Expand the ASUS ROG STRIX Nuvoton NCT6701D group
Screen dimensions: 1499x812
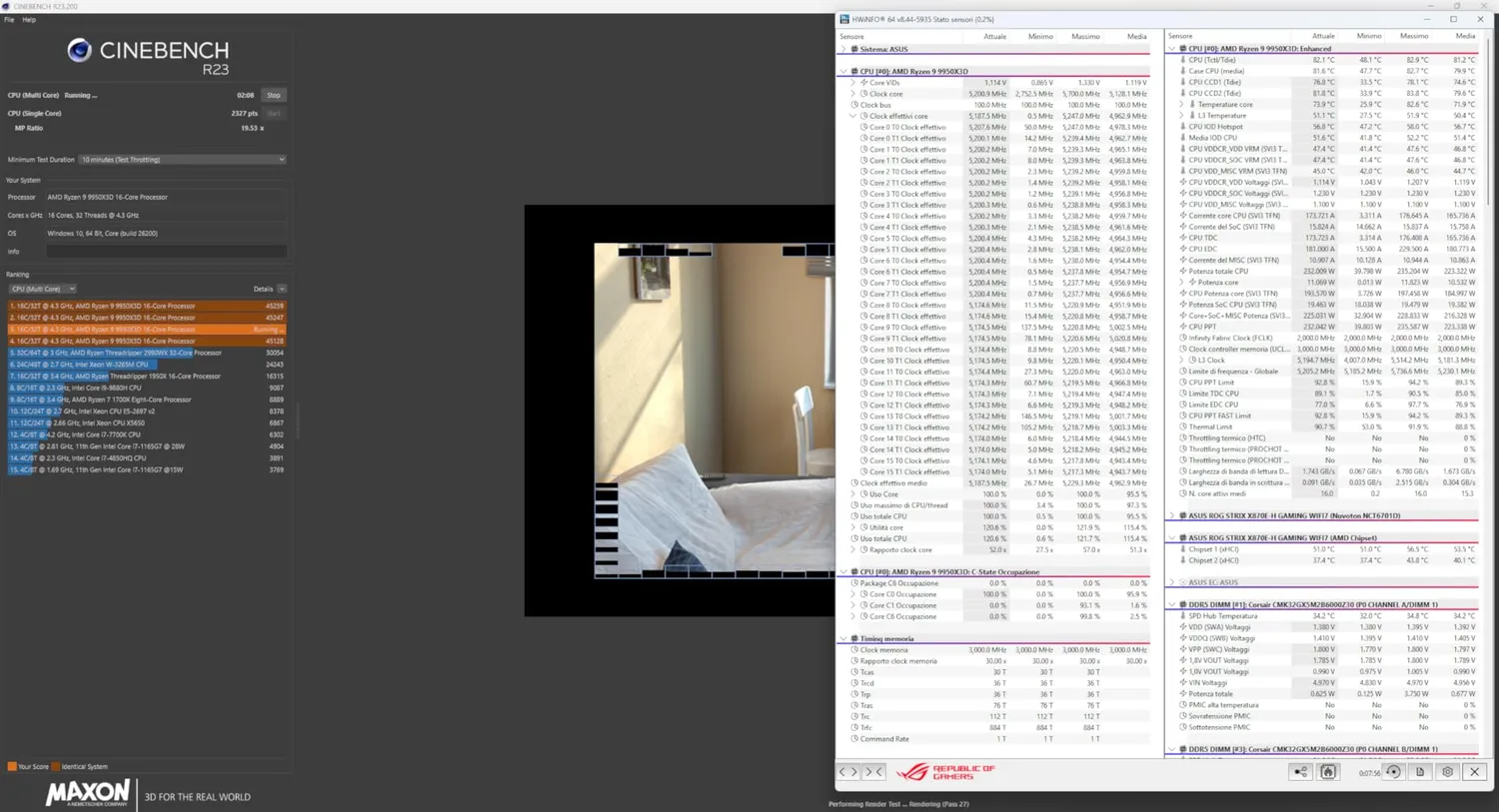tap(1172, 516)
